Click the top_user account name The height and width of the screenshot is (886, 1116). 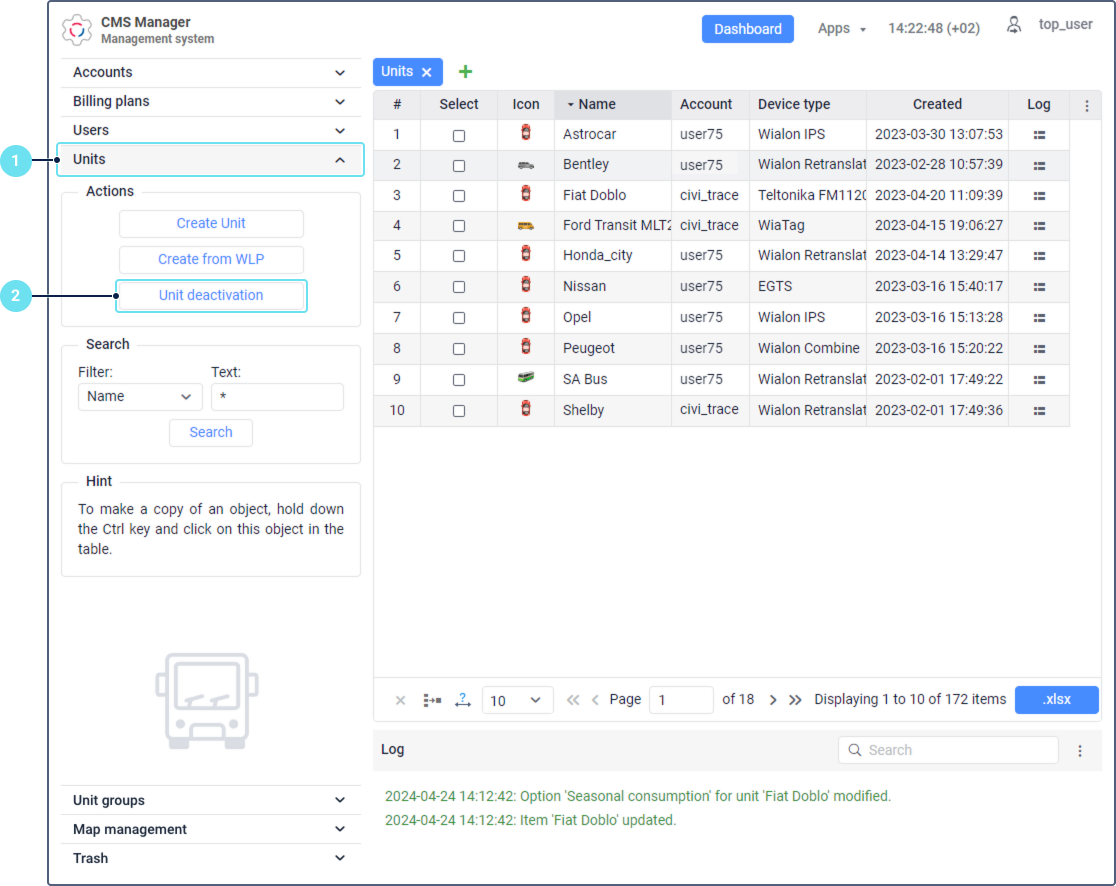pyautogui.click(x=1065, y=25)
